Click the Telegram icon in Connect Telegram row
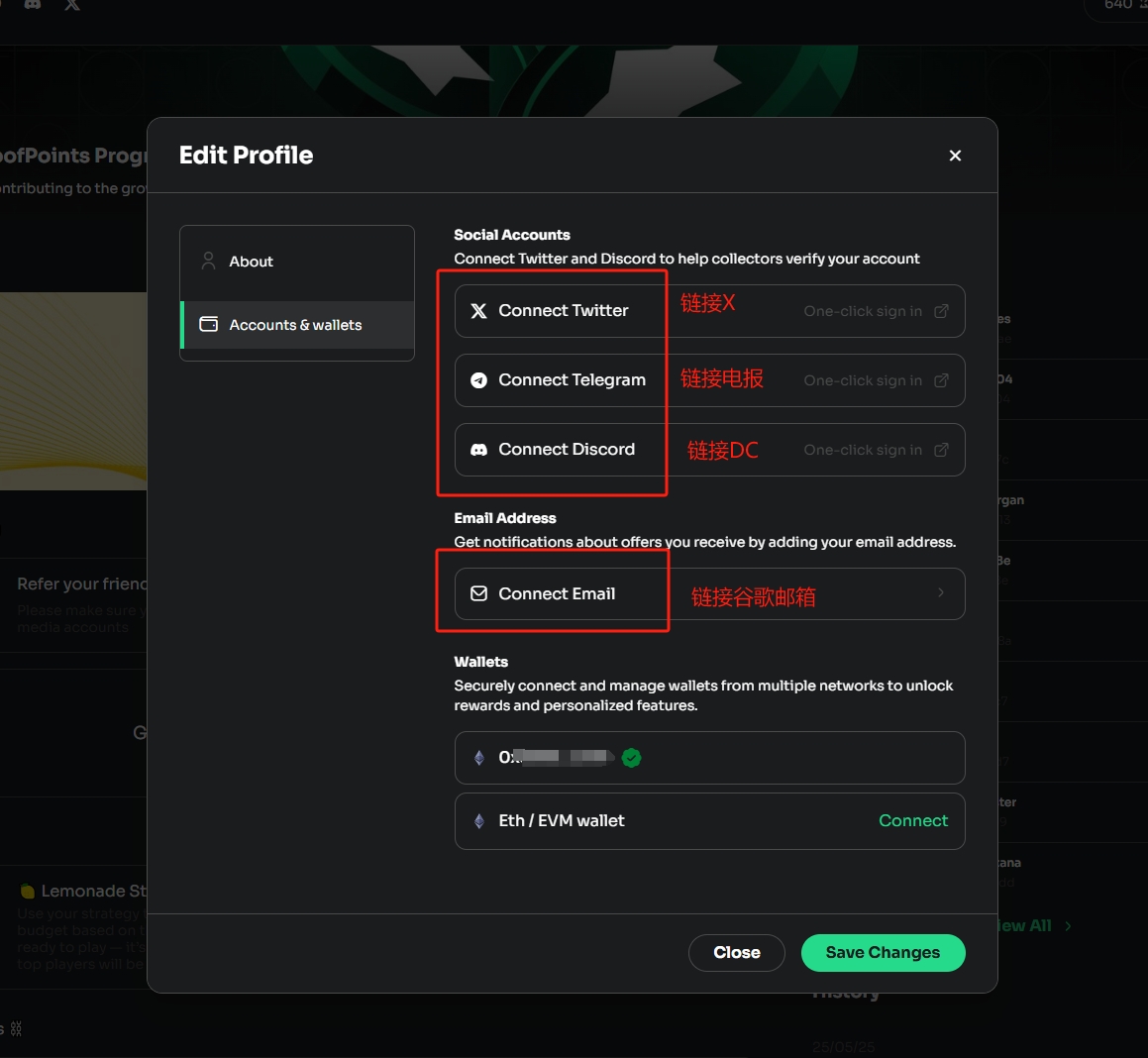The height and width of the screenshot is (1058, 1148). tap(478, 380)
